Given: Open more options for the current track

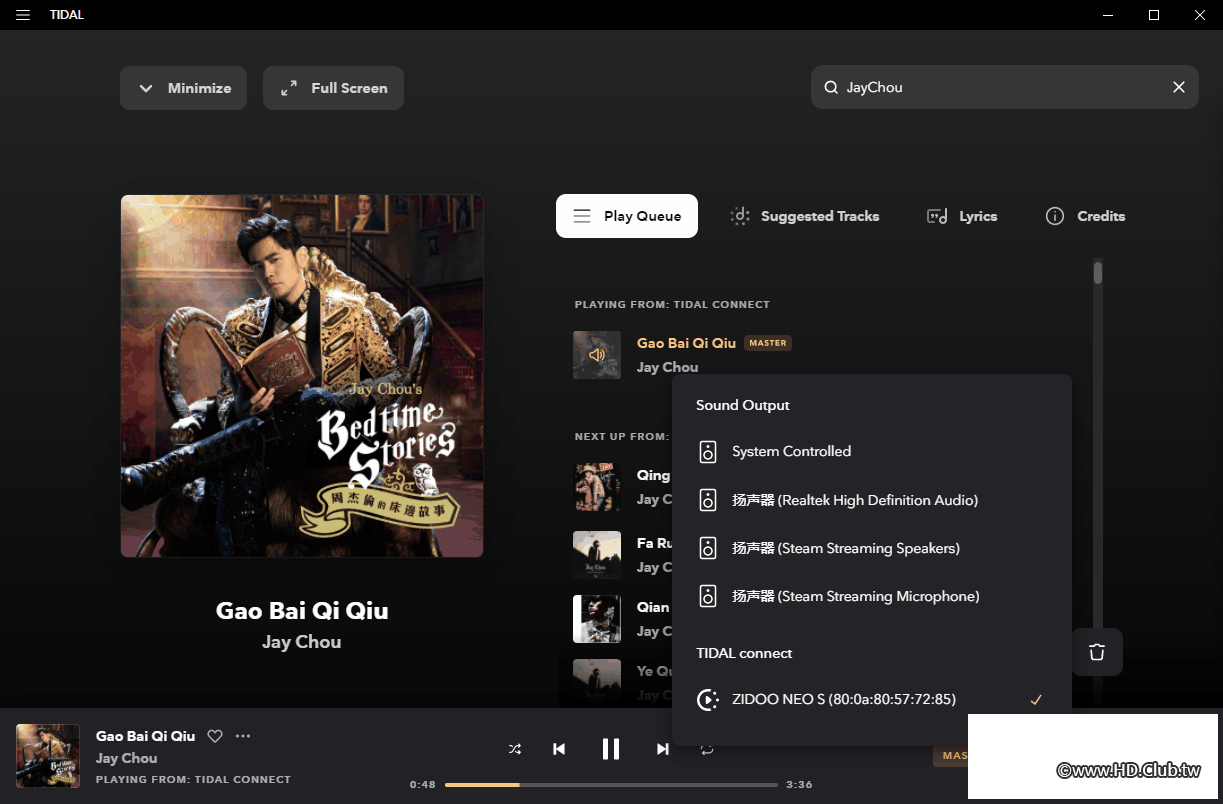Looking at the screenshot, I should pos(243,736).
